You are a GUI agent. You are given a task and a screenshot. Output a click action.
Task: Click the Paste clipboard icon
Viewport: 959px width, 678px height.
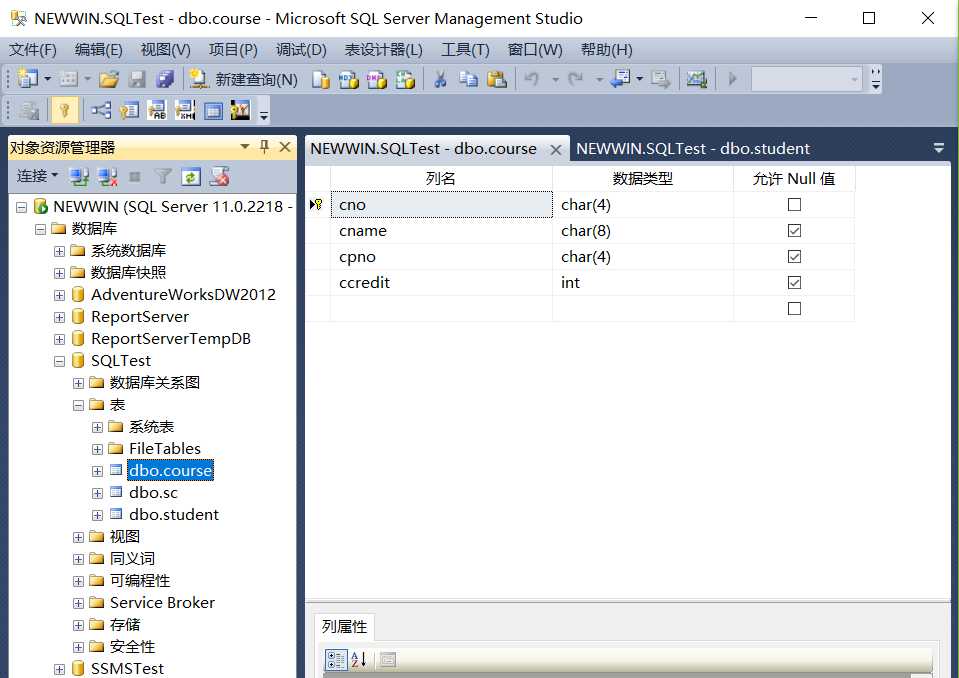pyautogui.click(x=497, y=79)
